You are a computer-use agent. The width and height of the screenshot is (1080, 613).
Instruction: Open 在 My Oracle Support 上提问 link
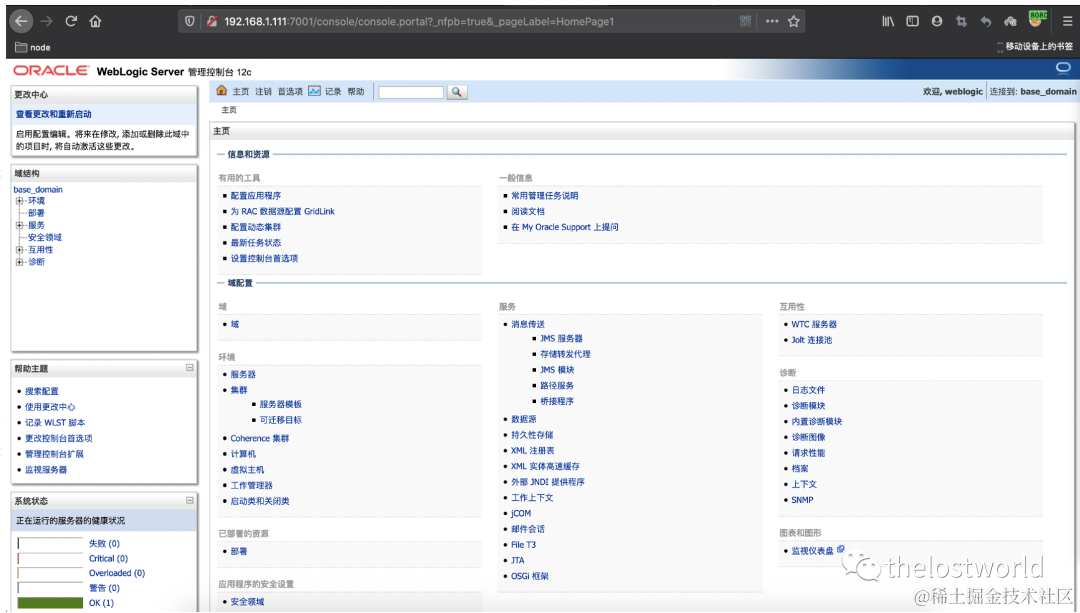pos(565,227)
